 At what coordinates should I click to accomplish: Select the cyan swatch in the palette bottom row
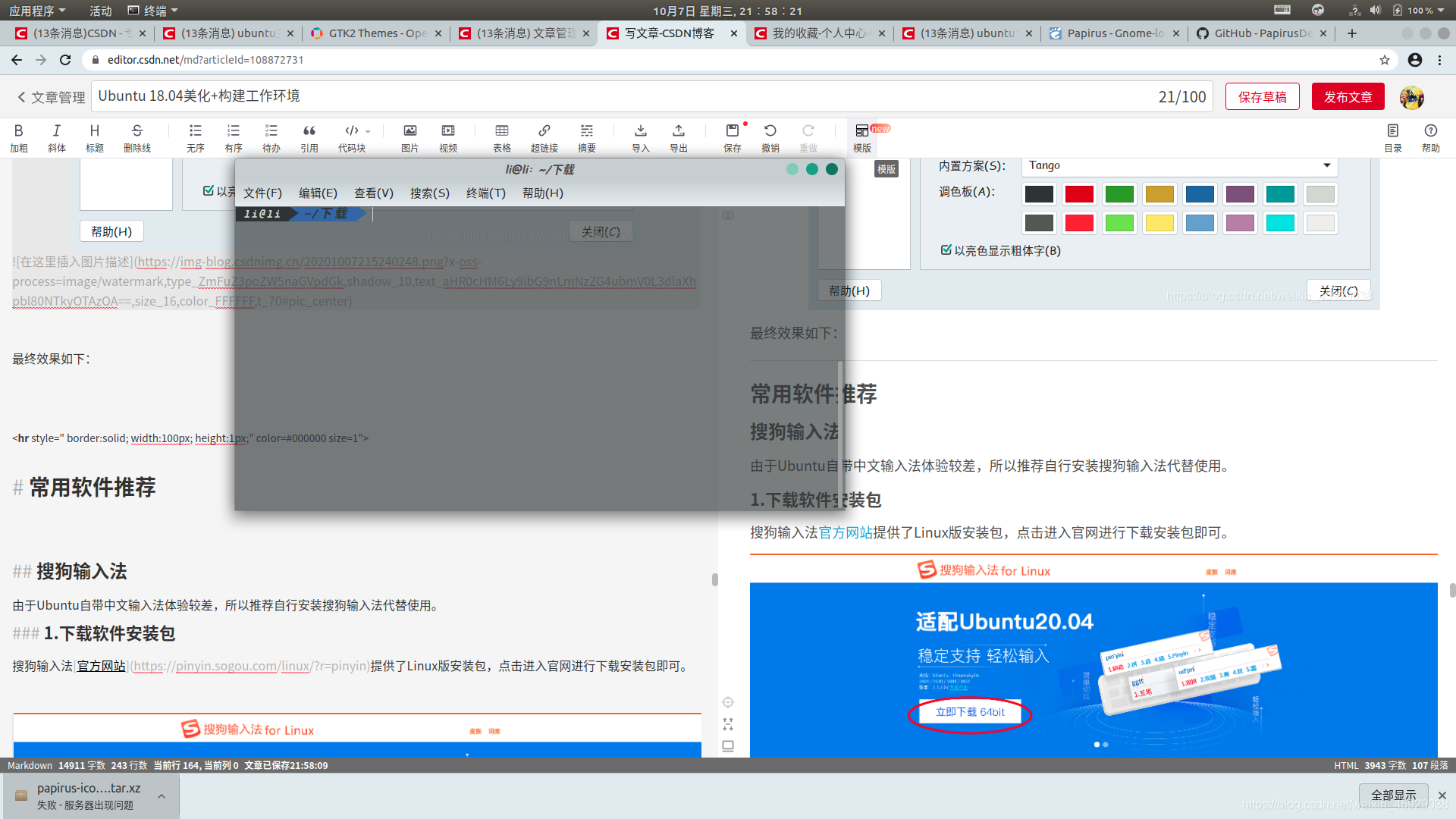(1280, 223)
